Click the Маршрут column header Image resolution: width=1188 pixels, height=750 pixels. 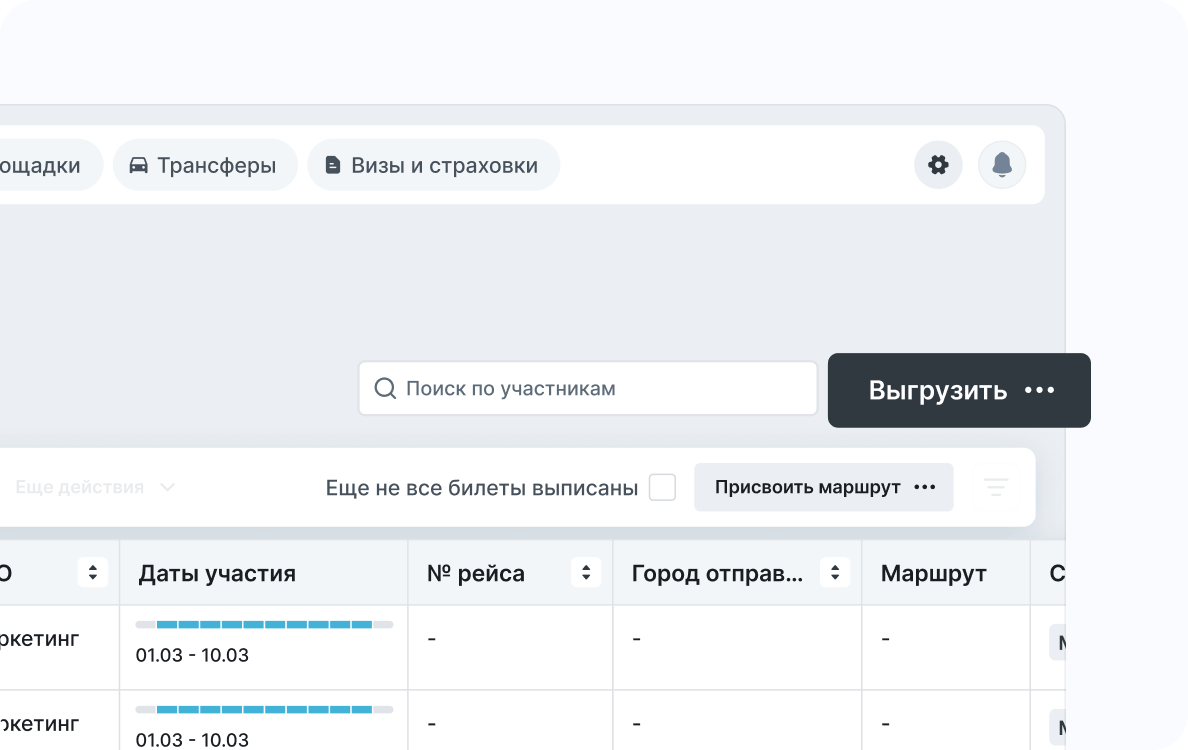click(933, 573)
